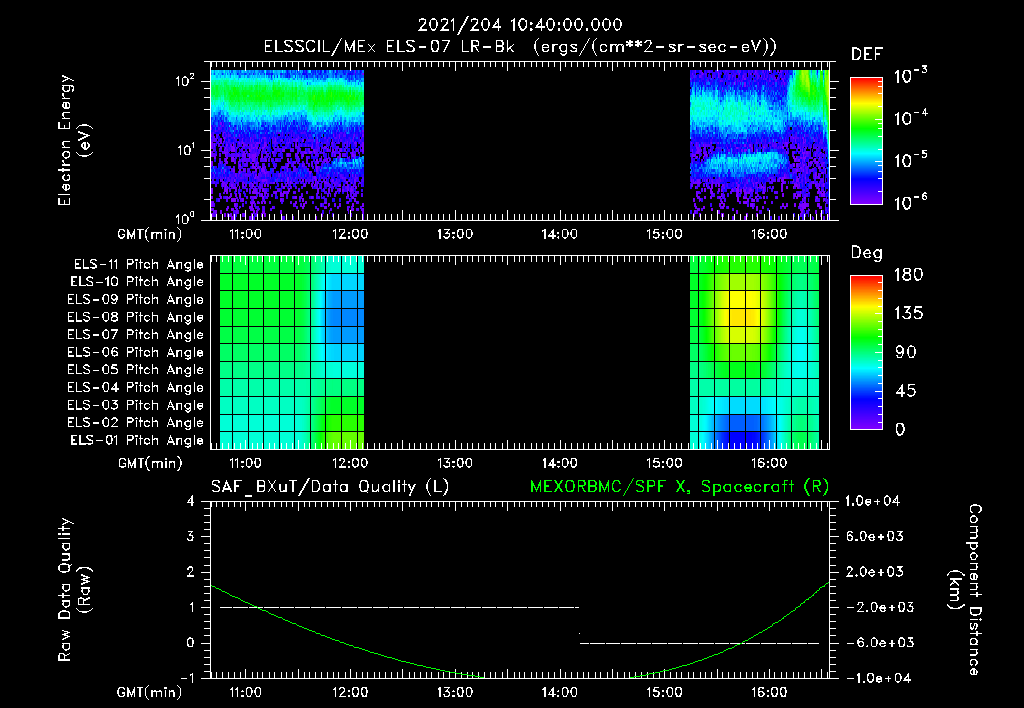The image size is (1024, 708).
Task: Click the DEF color bar legend
Action: pos(866,141)
